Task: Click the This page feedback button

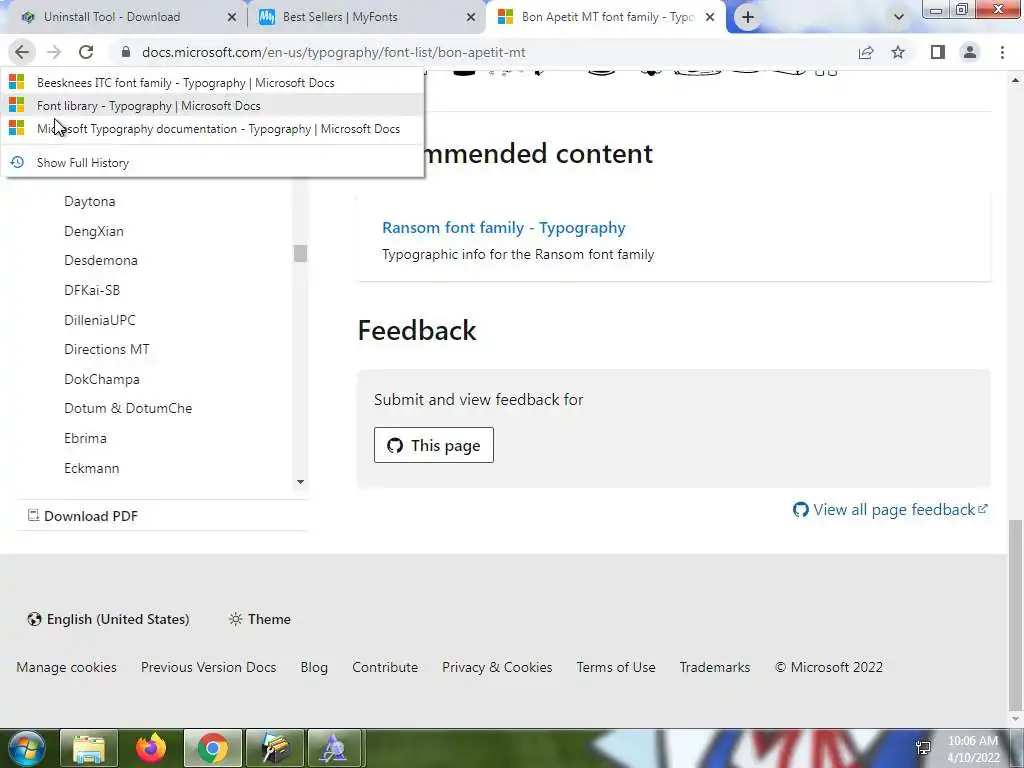Action: coord(434,445)
